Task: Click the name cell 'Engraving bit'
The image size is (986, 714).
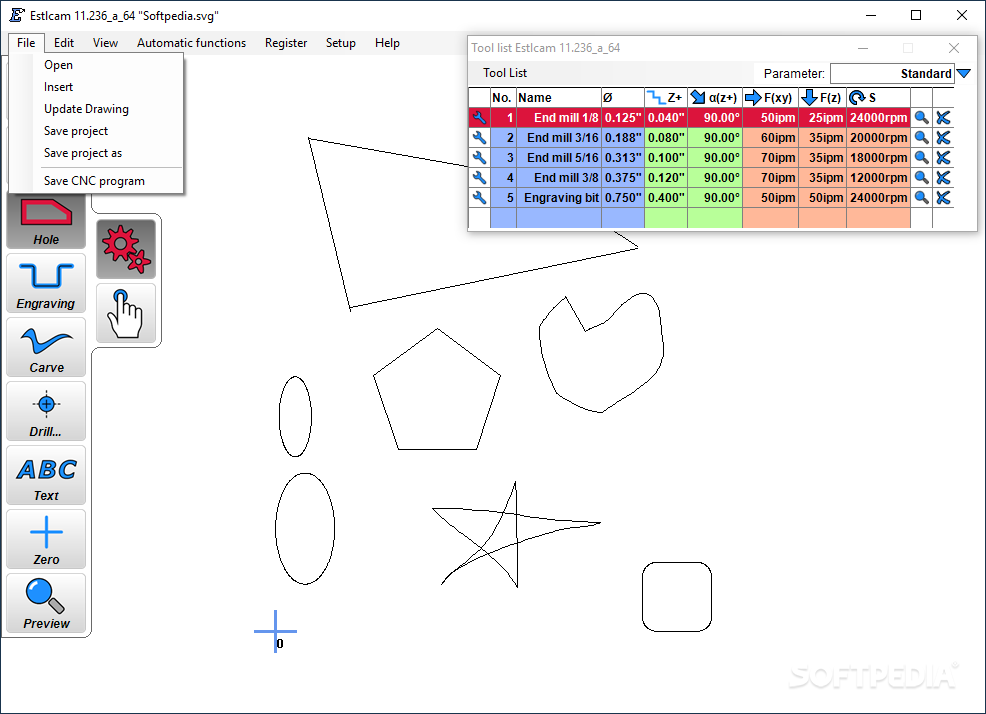Action: click(x=558, y=198)
